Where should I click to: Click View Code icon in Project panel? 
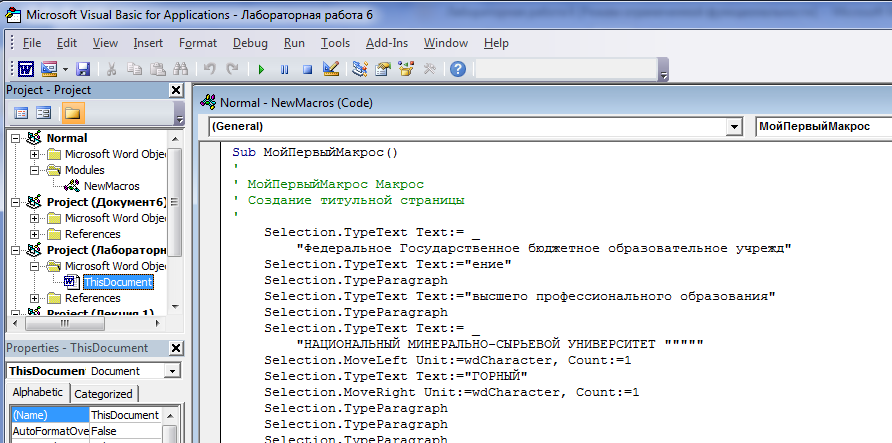point(21,113)
